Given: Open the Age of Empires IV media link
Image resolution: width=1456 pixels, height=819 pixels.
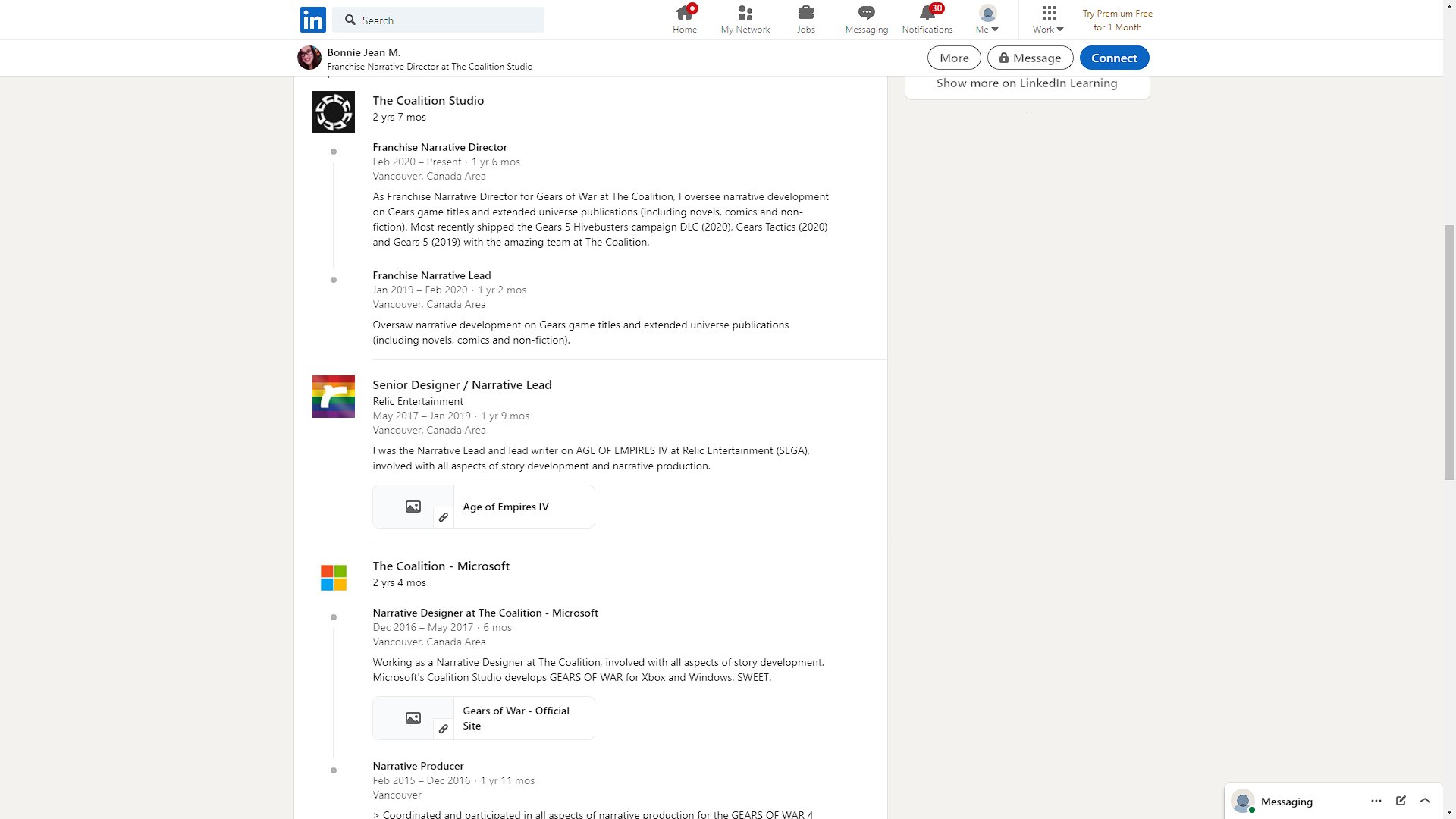Looking at the screenshot, I should pos(484,507).
